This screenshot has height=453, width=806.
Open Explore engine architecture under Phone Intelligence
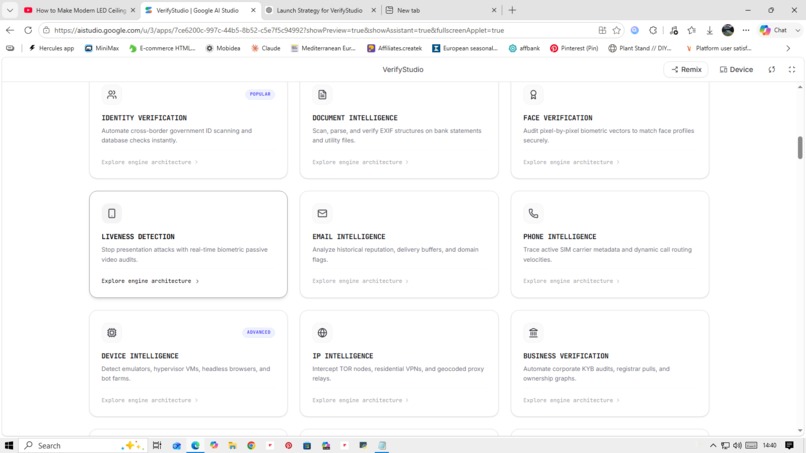click(x=571, y=281)
